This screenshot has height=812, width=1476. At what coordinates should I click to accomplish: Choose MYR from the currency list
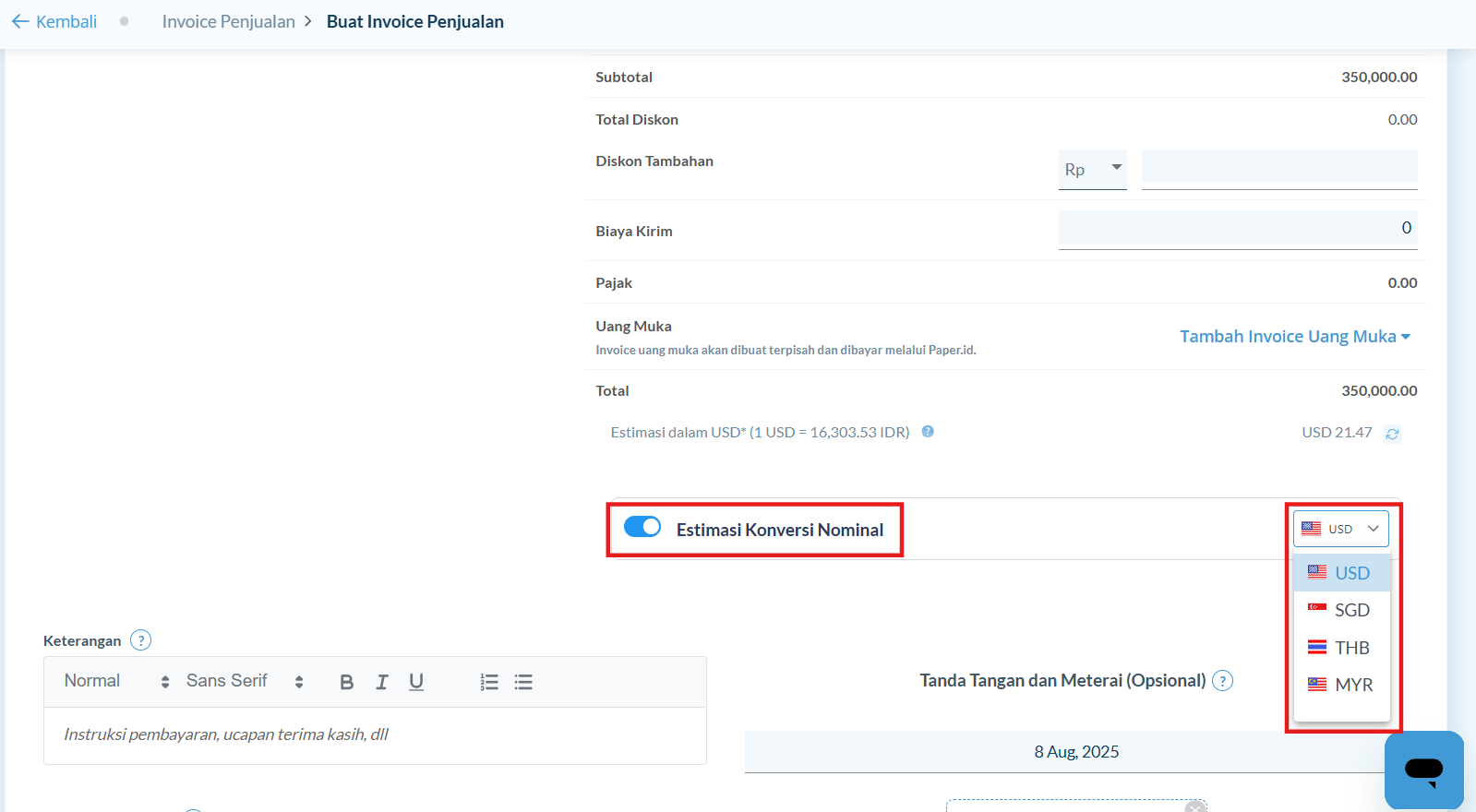click(x=1341, y=685)
